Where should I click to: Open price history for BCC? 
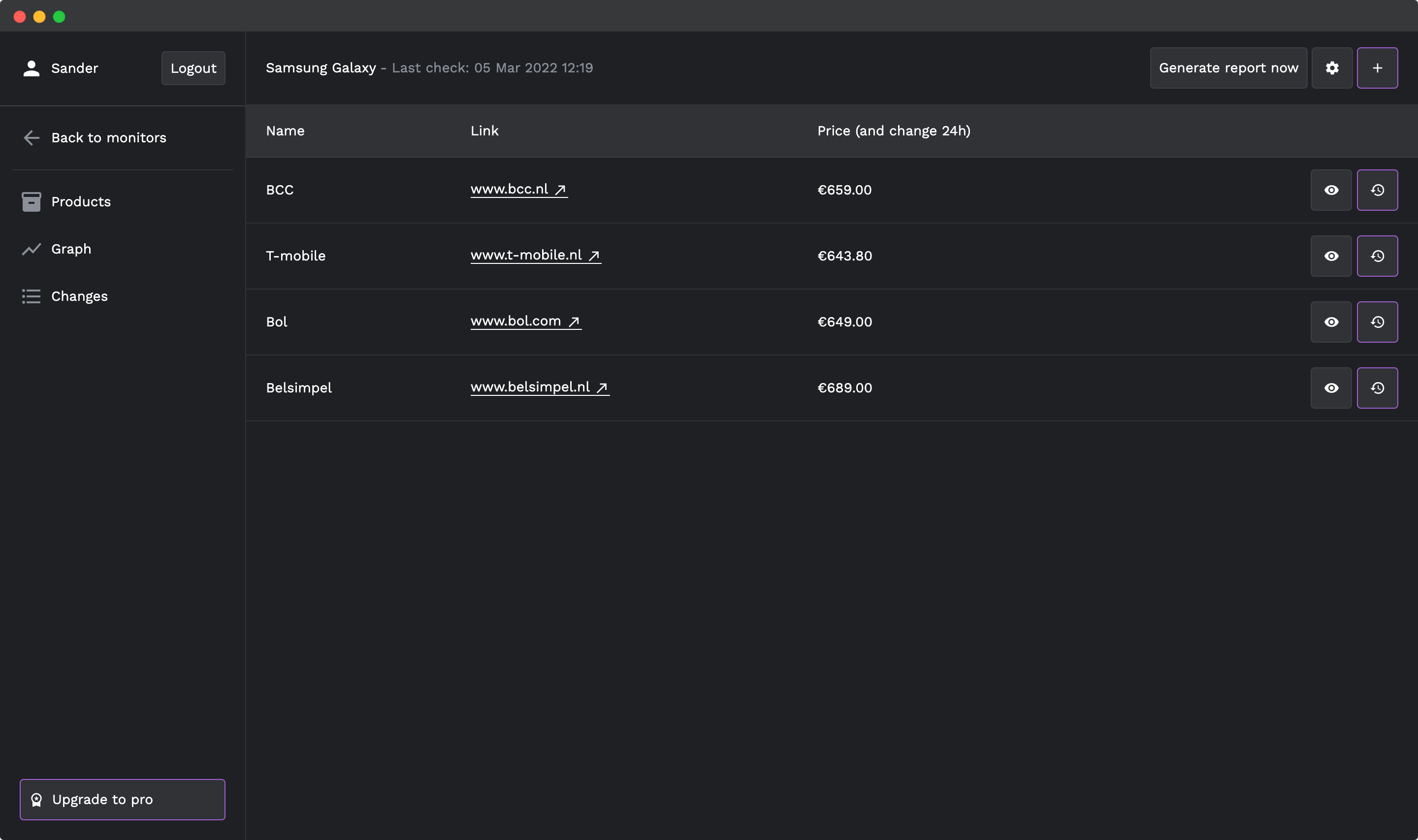(1377, 190)
